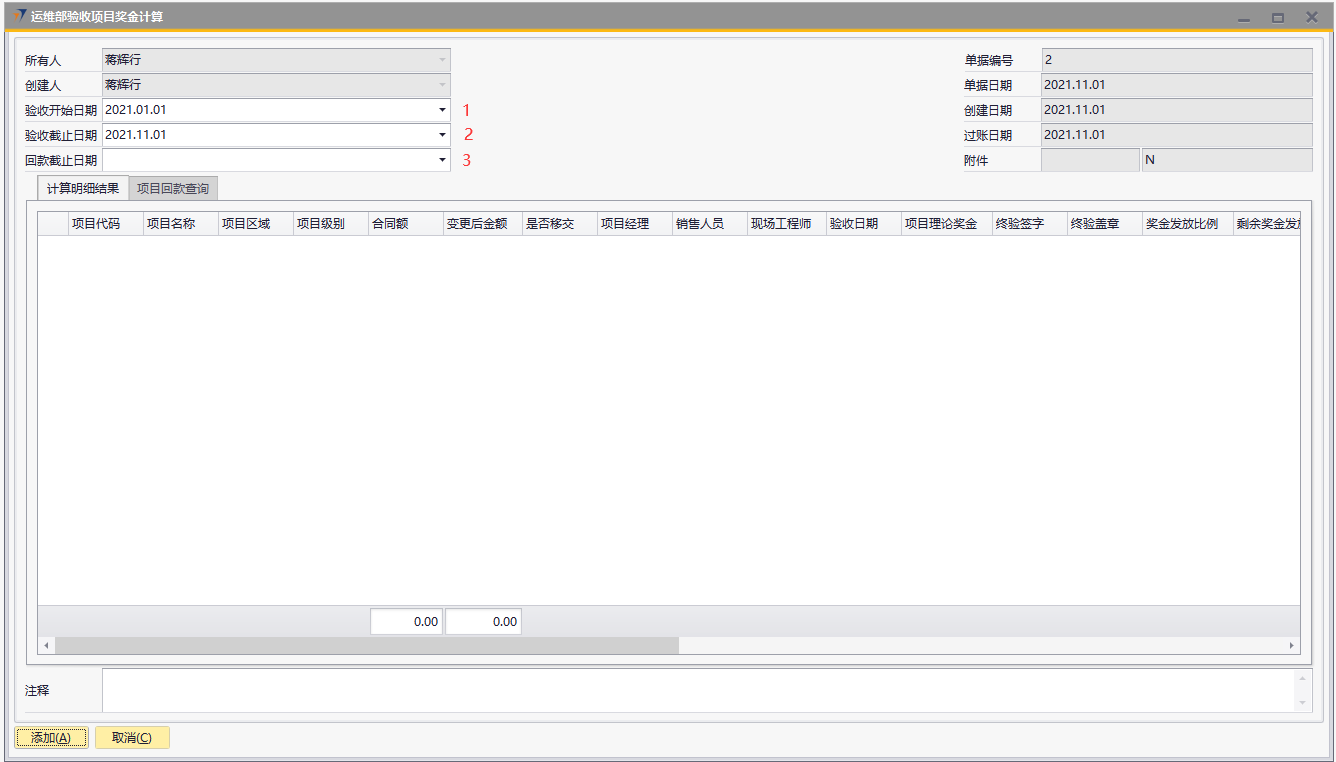The width and height of the screenshot is (1336, 762).
Task: Maximize the 运维部验收项目奖金计算 window
Action: pyautogui.click(x=1277, y=17)
